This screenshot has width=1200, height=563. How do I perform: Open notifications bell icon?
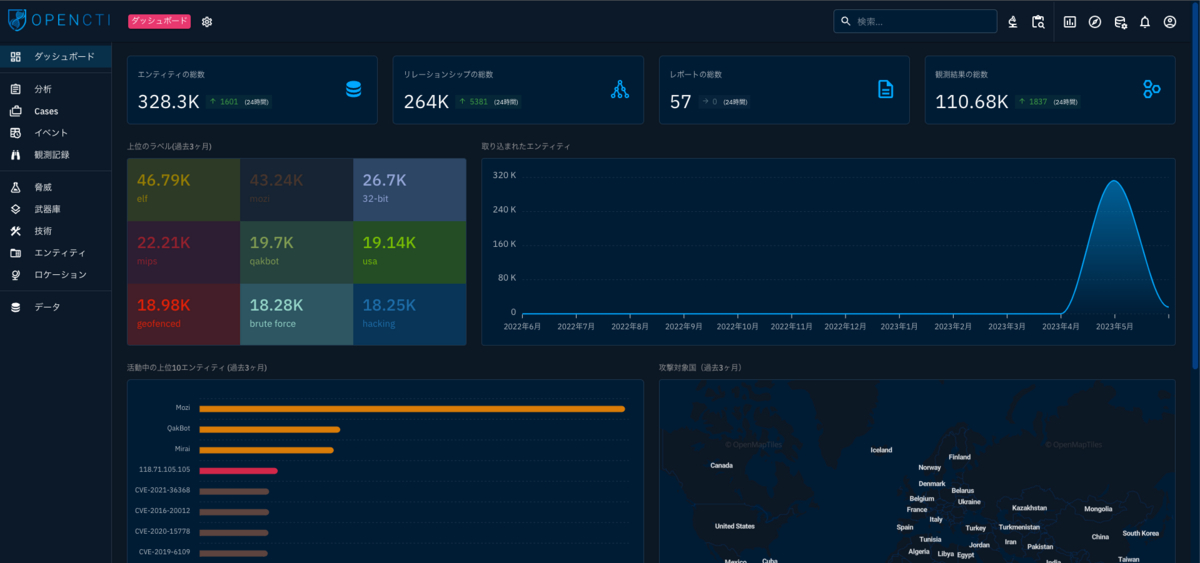click(1145, 21)
